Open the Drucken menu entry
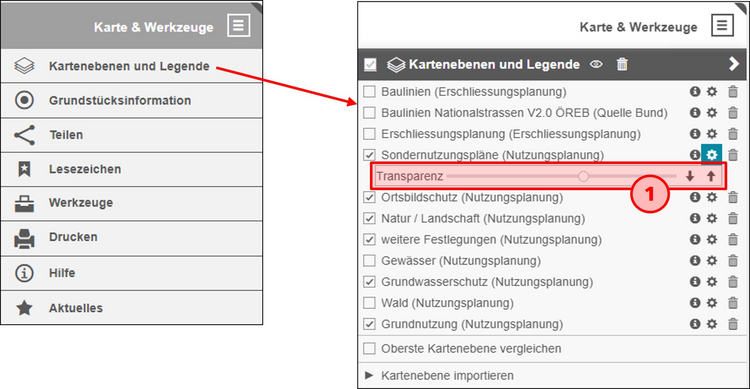The height and width of the screenshot is (389, 750). click(132, 237)
